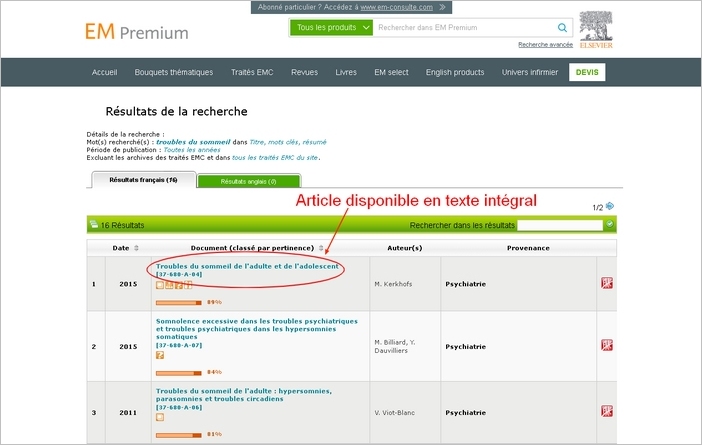Click third attachment icon under result 1
This screenshot has width=702, height=445.
[179, 285]
